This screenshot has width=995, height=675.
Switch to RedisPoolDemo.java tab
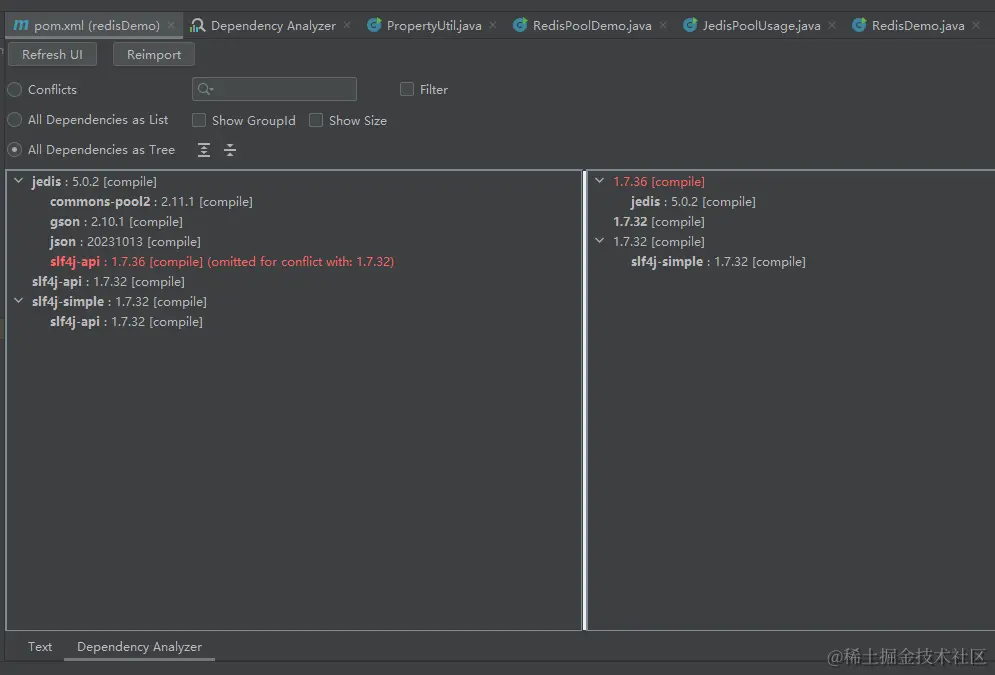[592, 25]
